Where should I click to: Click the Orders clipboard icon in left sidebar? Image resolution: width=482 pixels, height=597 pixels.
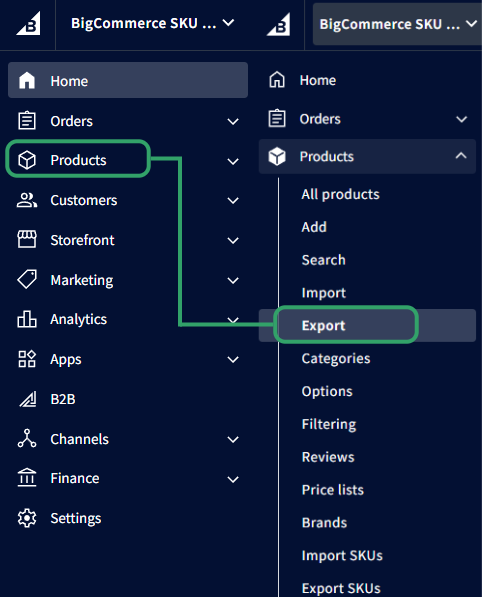tap(27, 120)
